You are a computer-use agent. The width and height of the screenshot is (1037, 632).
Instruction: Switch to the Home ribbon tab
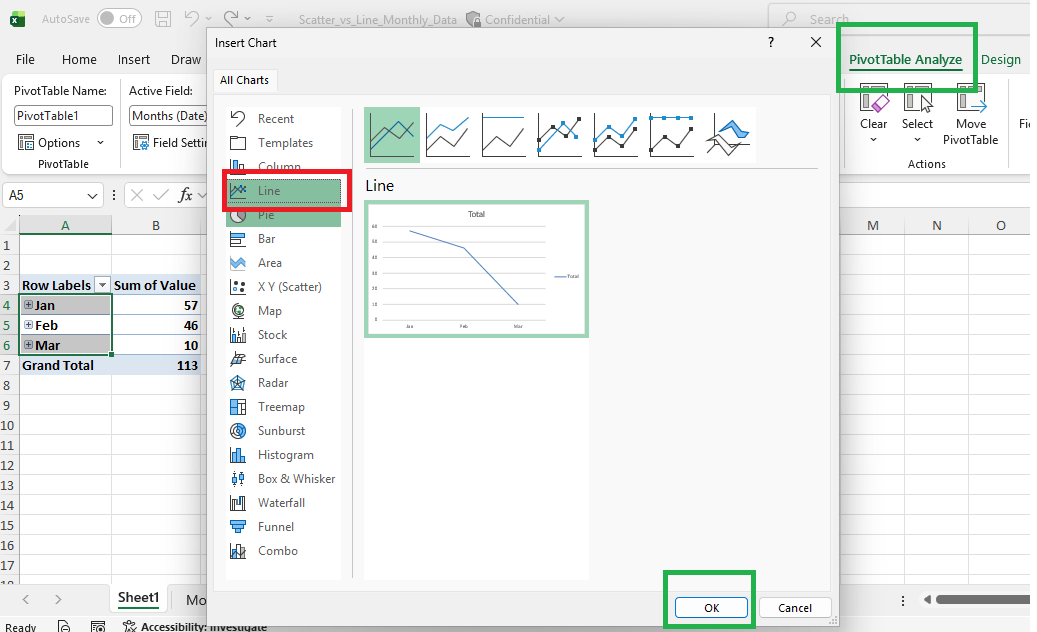click(79, 59)
